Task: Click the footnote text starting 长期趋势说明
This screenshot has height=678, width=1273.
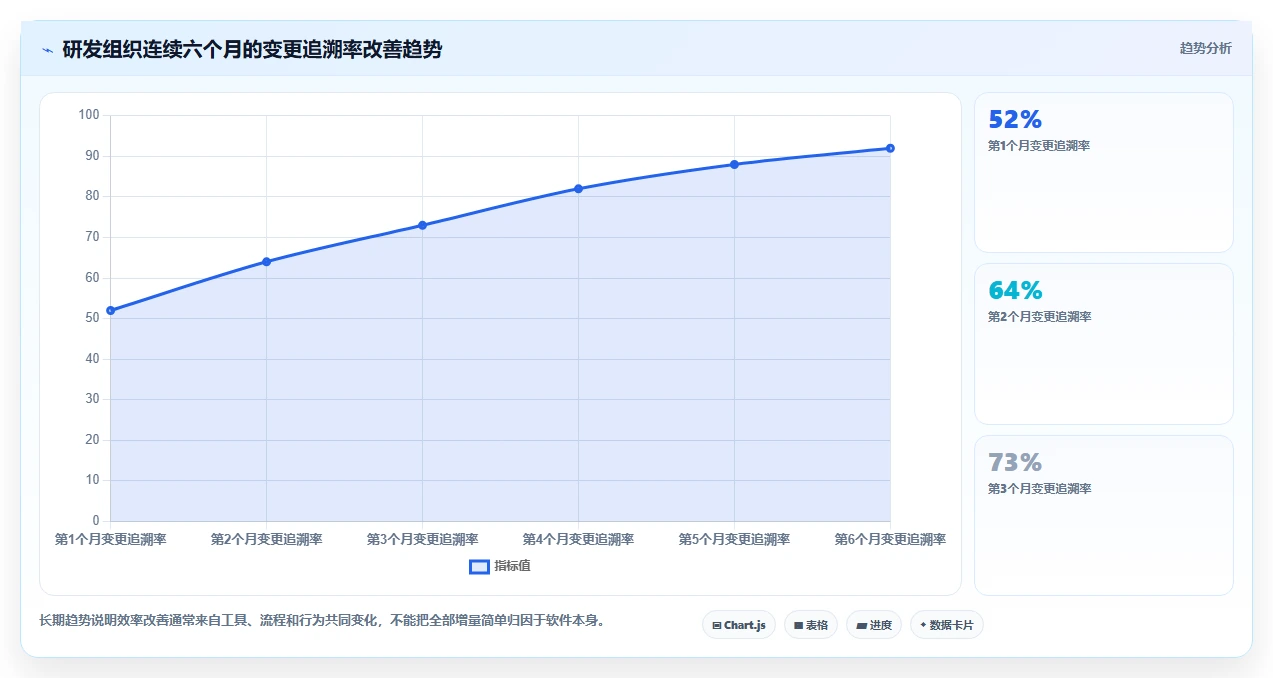Action: (x=322, y=621)
